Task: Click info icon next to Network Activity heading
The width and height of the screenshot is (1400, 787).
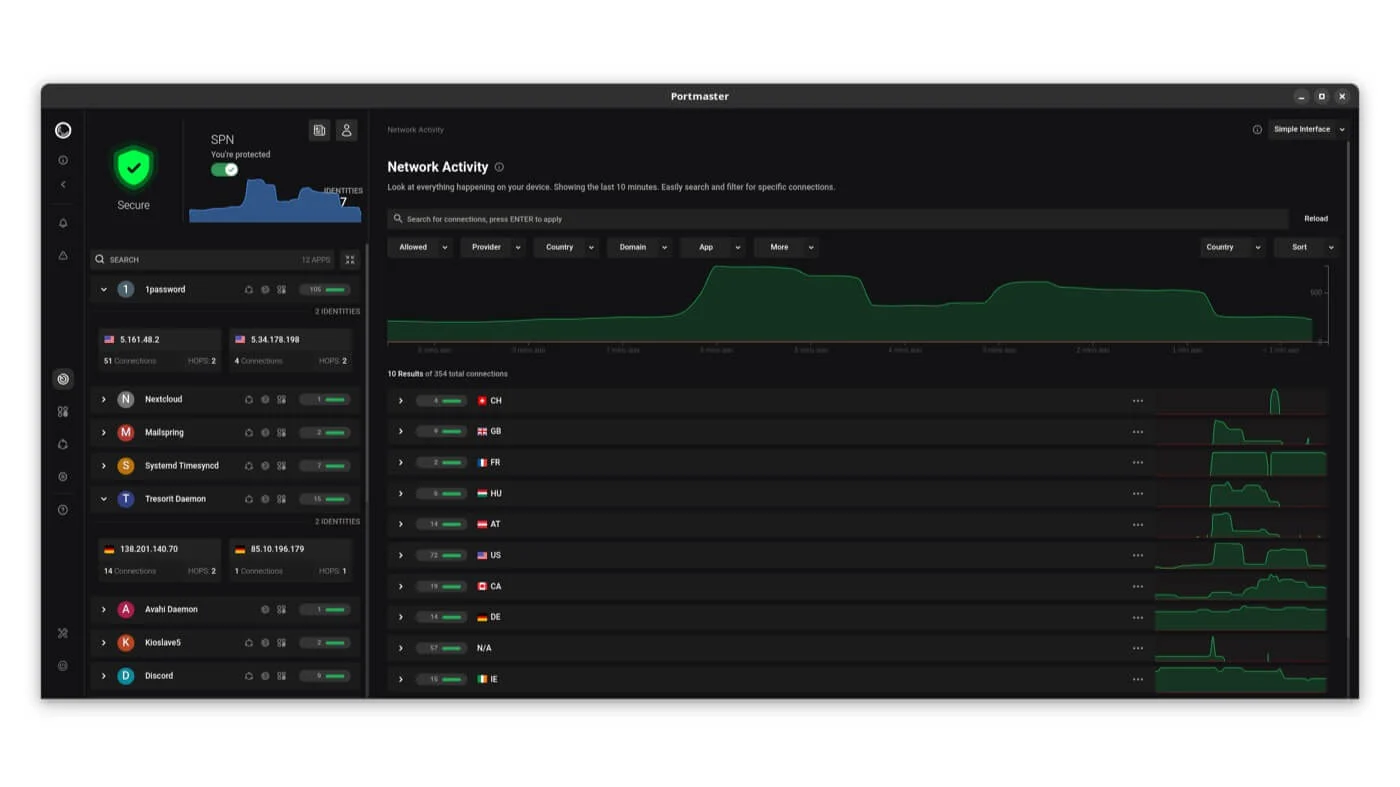Action: [x=499, y=168]
